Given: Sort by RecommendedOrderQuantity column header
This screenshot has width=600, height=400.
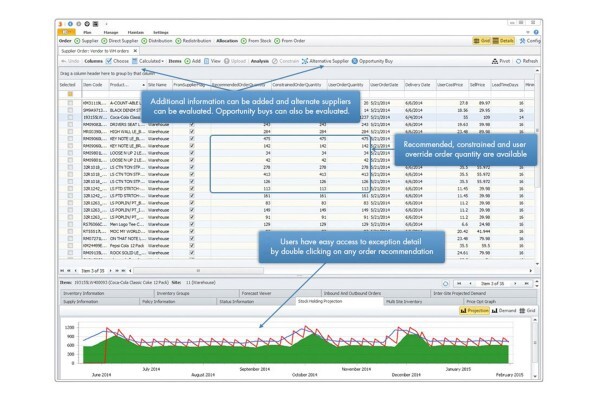Looking at the screenshot, I should click(241, 85).
